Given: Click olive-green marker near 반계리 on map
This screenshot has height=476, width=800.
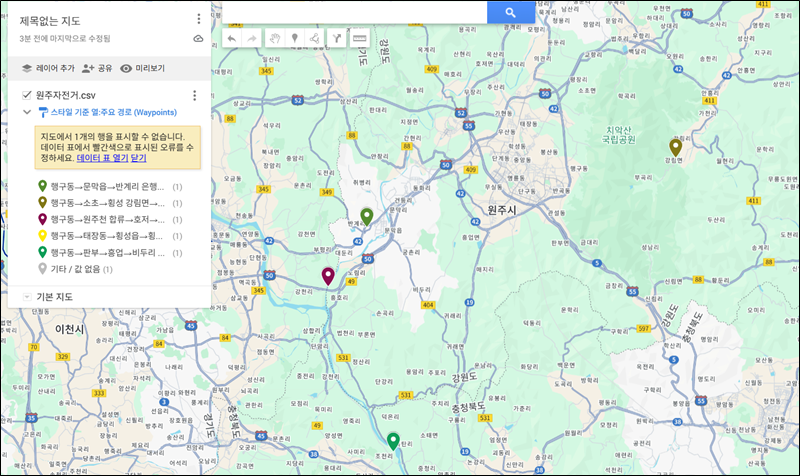Looking at the screenshot, I should click(x=366, y=216).
